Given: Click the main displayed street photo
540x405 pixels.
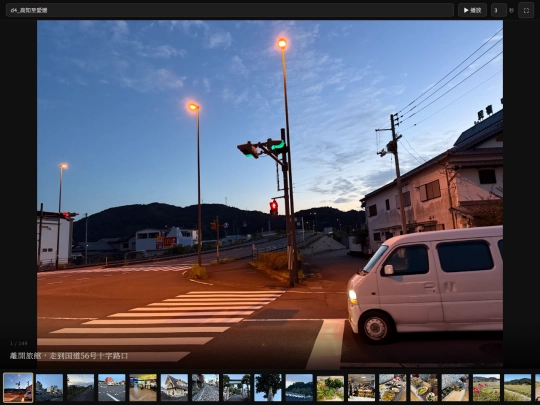Looking at the screenshot, I should pos(270,195).
